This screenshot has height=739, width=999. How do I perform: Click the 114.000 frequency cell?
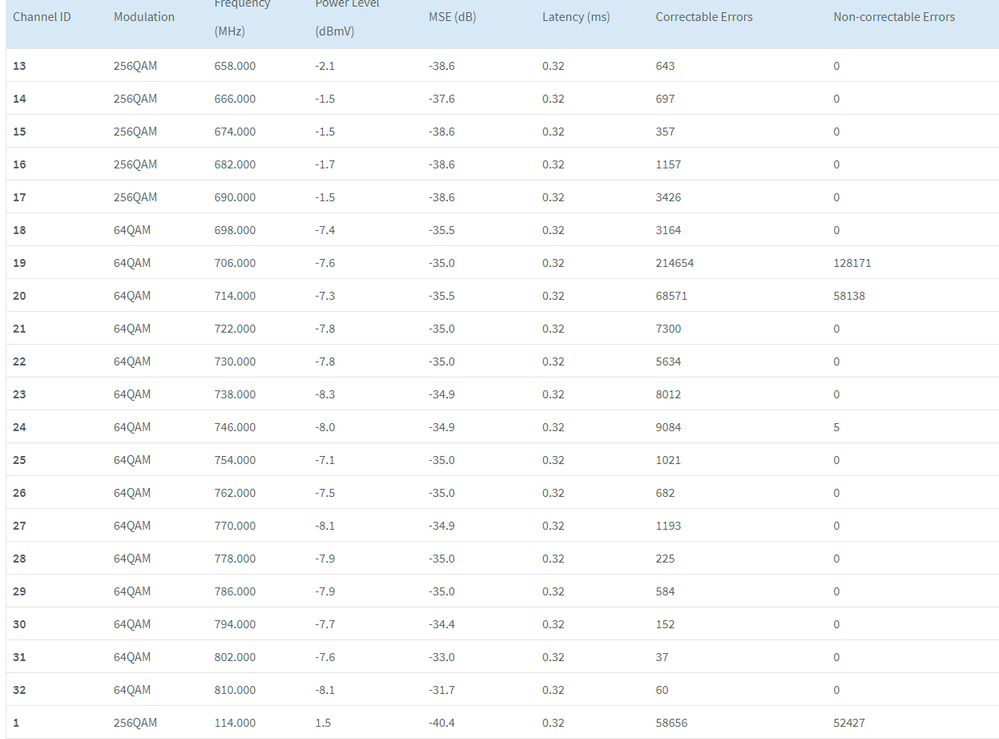click(x=235, y=723)
